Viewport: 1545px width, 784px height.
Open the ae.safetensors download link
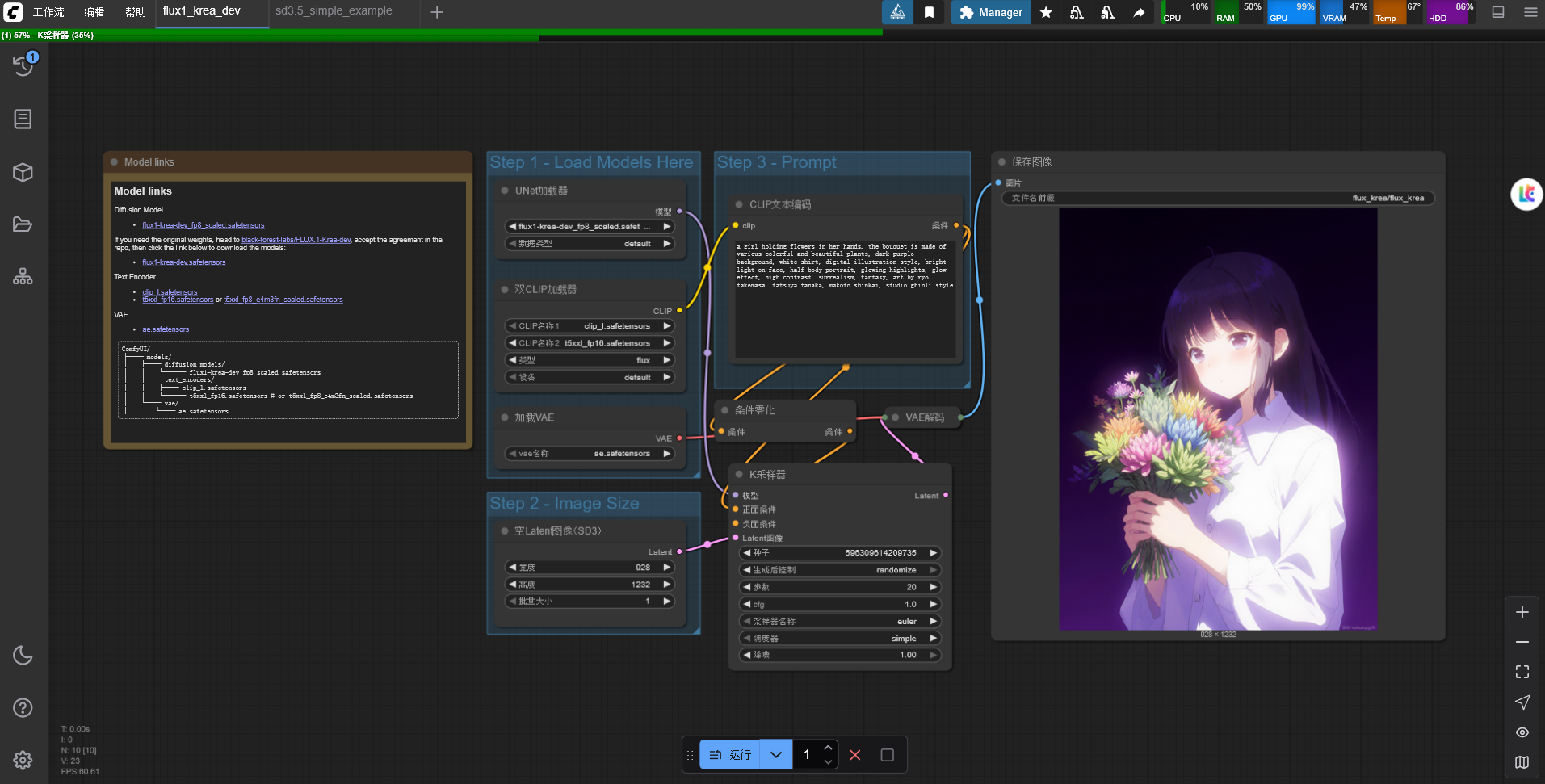tap(166, 329)
